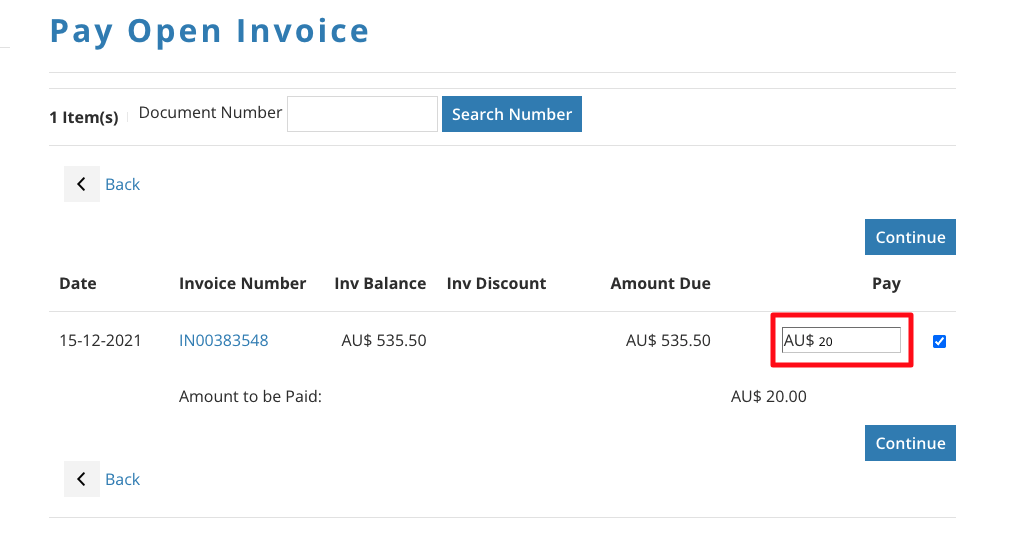
Task: Click the back chevron icon above the invoice table
Action: coord(81,184)
